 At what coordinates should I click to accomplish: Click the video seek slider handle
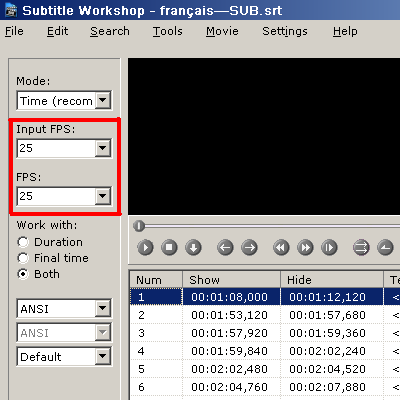coord(139,226)
